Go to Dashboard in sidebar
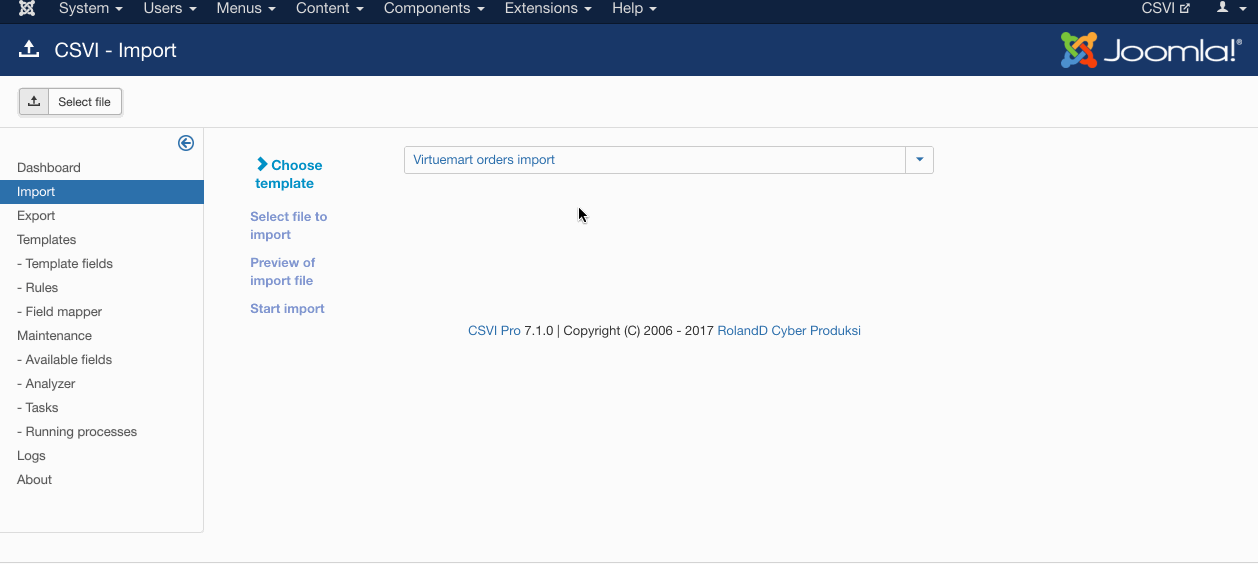 coord(49,168)
